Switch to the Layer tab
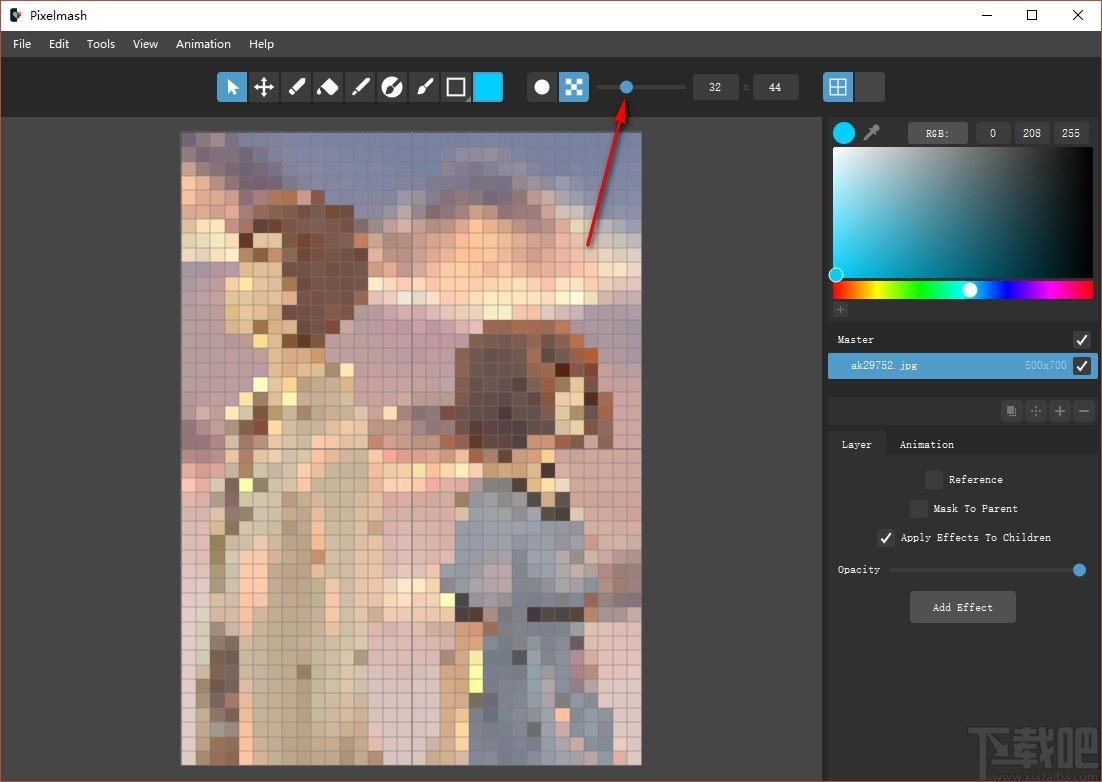This screenshot has width=1102, height=782. click(856, 444)
